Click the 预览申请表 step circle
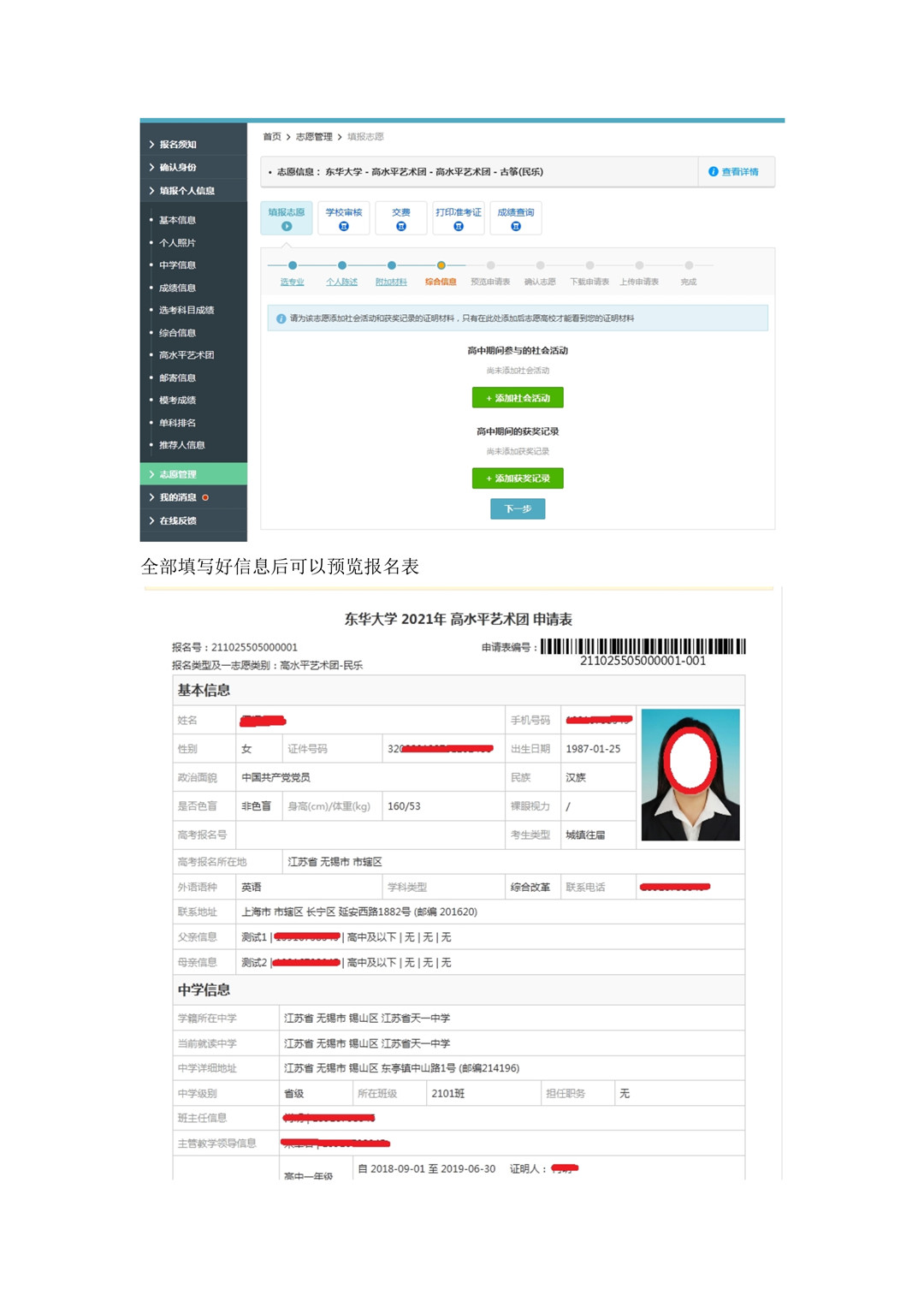Screen dimensions: 924x1307 491,265
